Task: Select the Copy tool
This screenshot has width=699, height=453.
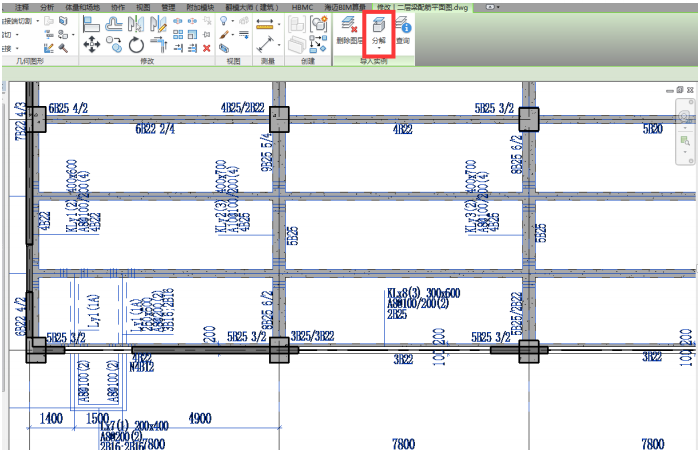Action: pyautogui.click(x=114, y=45)
